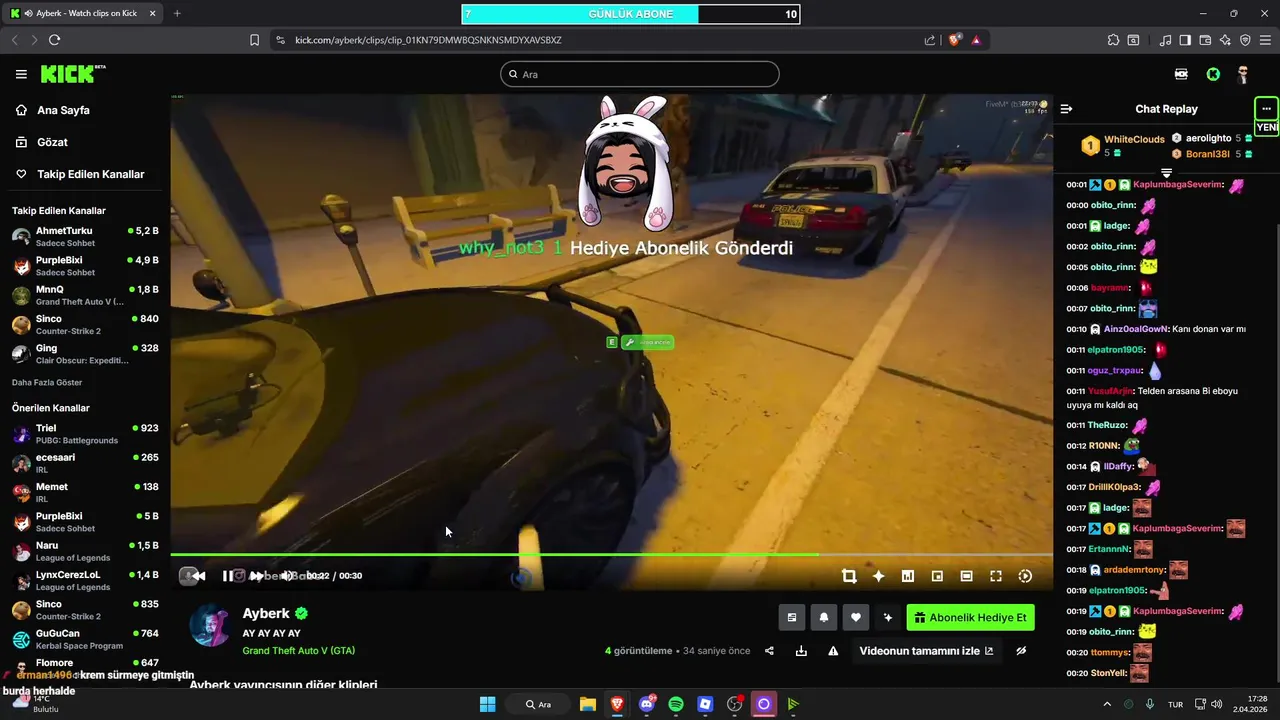Screen dimensions: 1280x720
Task: Open the browser main menu
Action: [x=1266, y=40]
